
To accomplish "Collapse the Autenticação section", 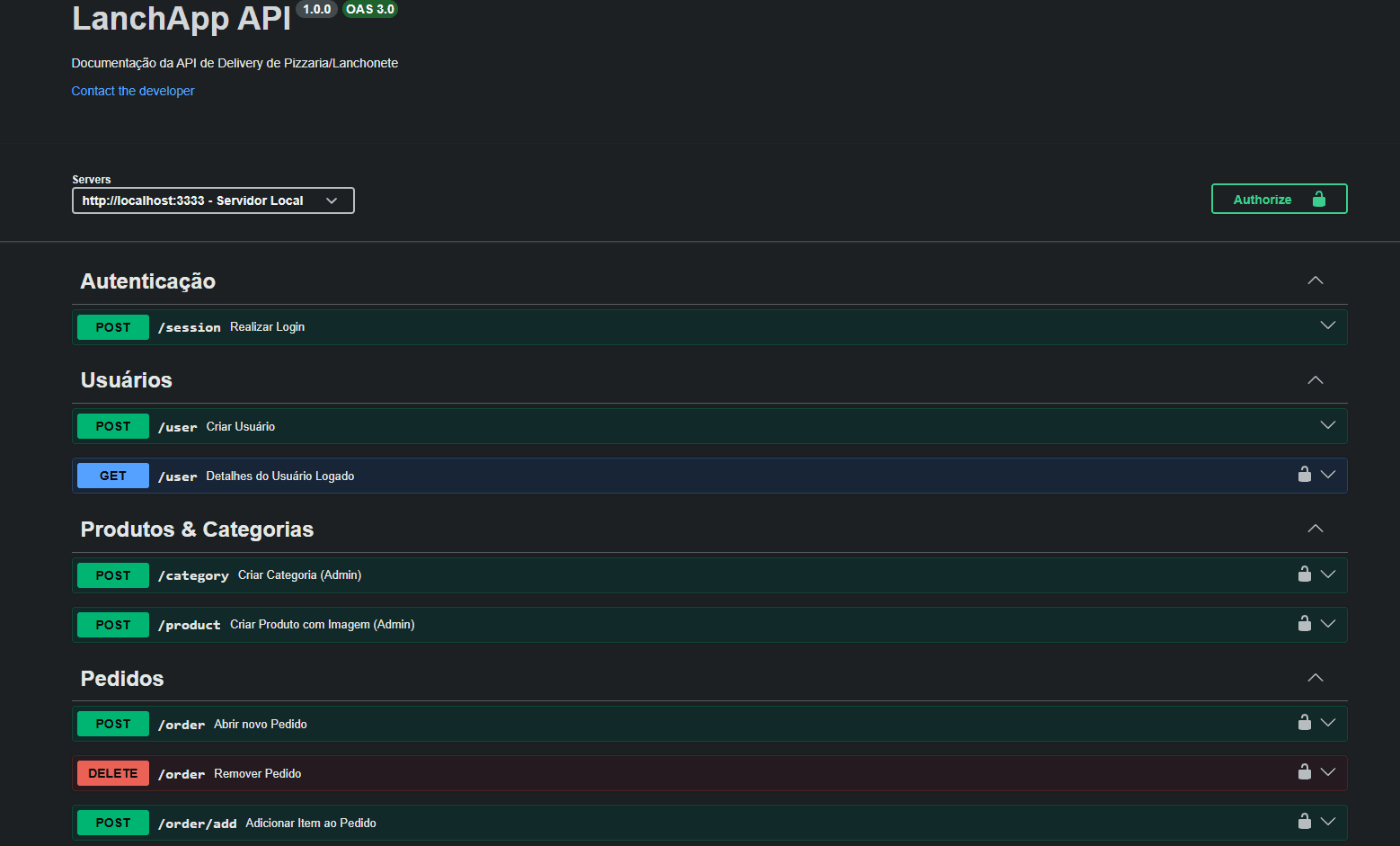I will [1315, 281].
